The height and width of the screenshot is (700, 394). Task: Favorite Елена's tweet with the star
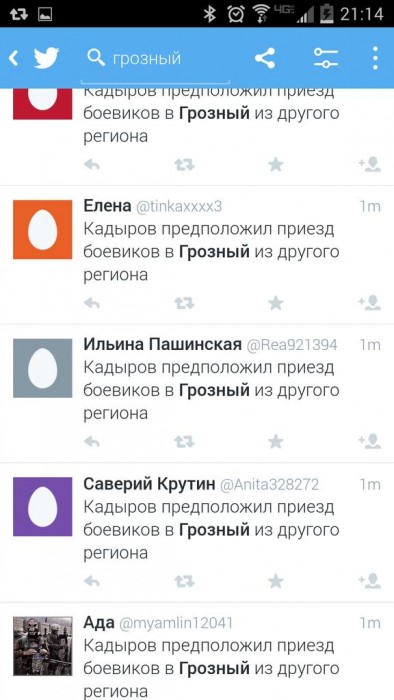tap(276, 304)
